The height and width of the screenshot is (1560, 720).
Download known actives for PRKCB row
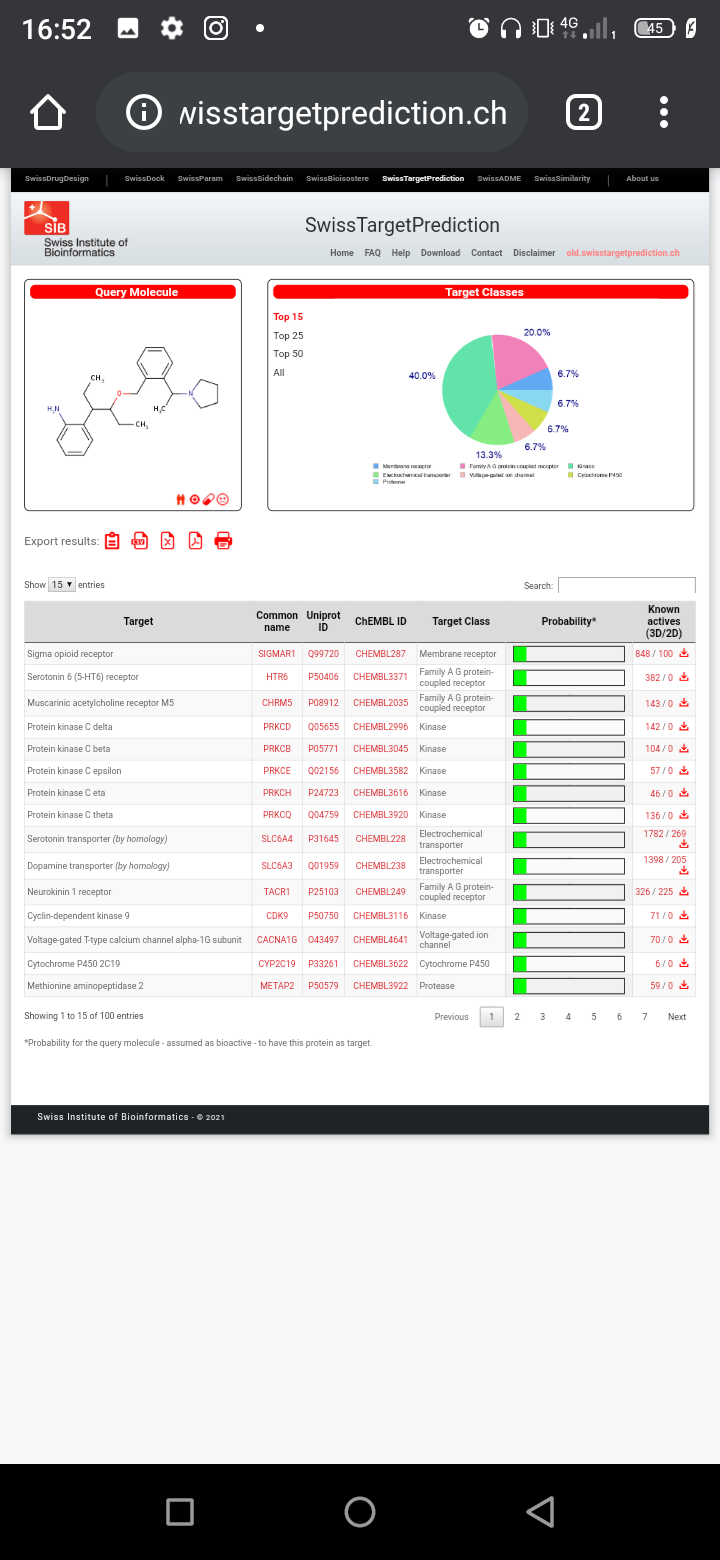[x=684, y=749]
